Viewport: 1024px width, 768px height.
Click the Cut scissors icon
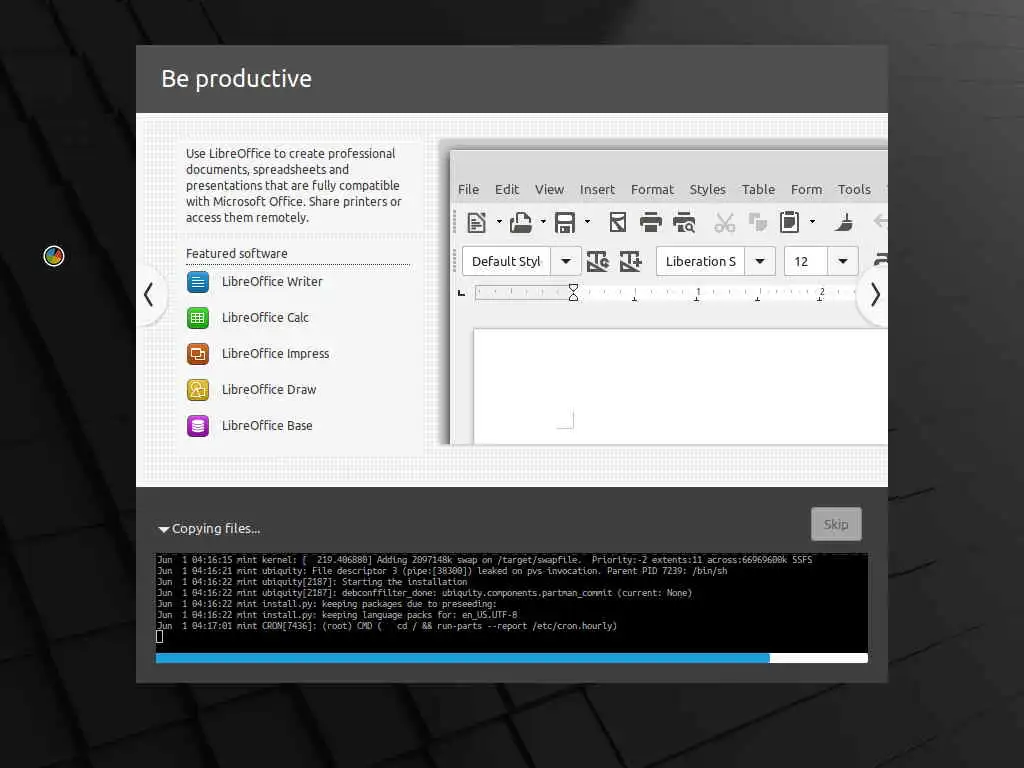[724, 223]
